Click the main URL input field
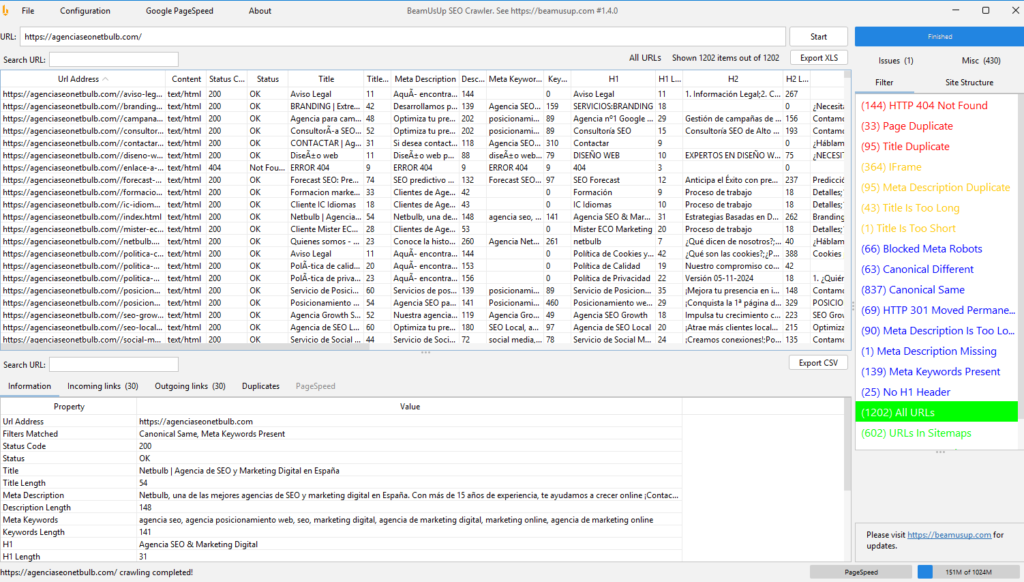This screenshot has width=1024, height=582. point(400,37)
